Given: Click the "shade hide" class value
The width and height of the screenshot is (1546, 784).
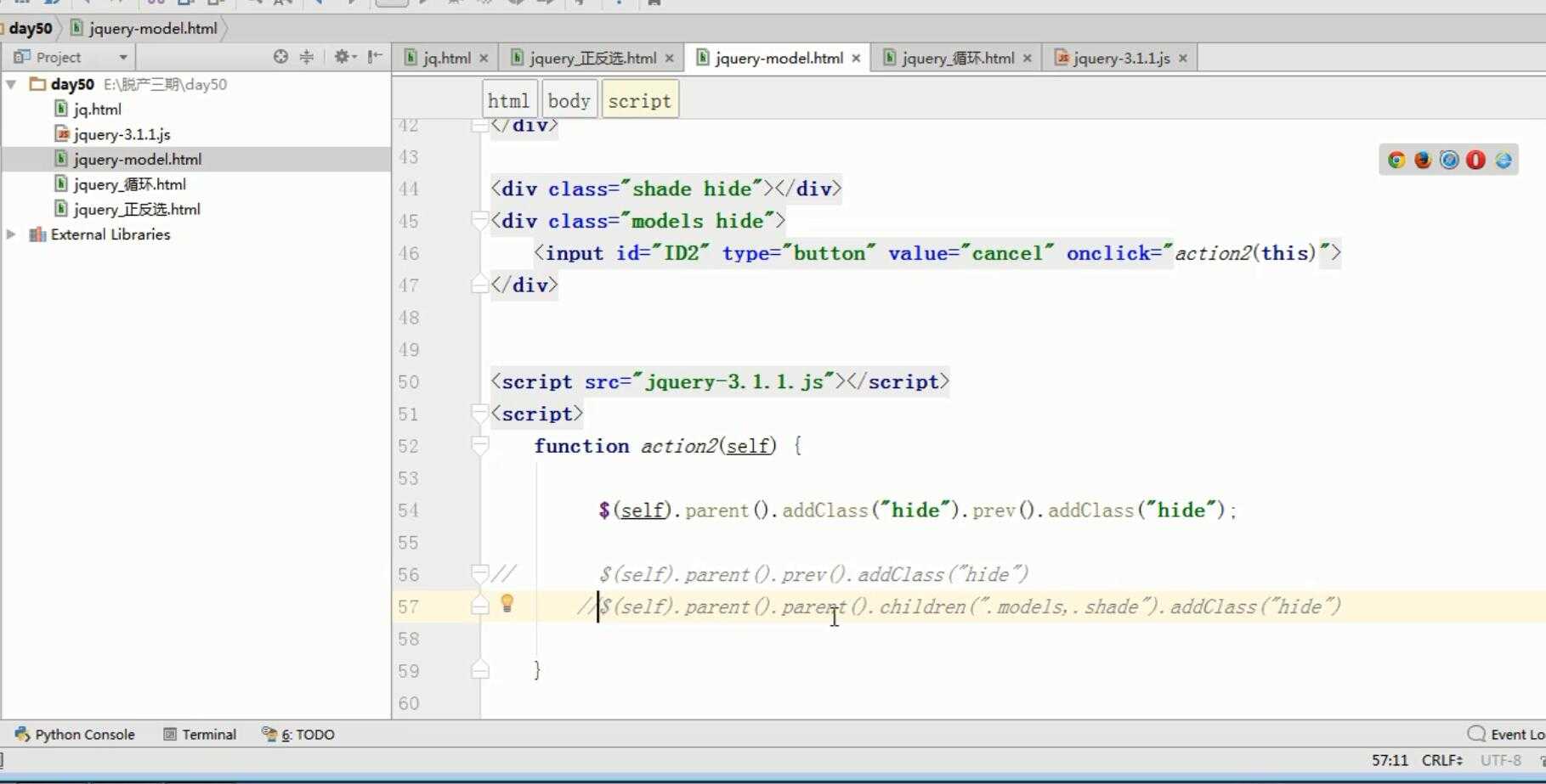Looking at the screenshot, I should point(692,189).
